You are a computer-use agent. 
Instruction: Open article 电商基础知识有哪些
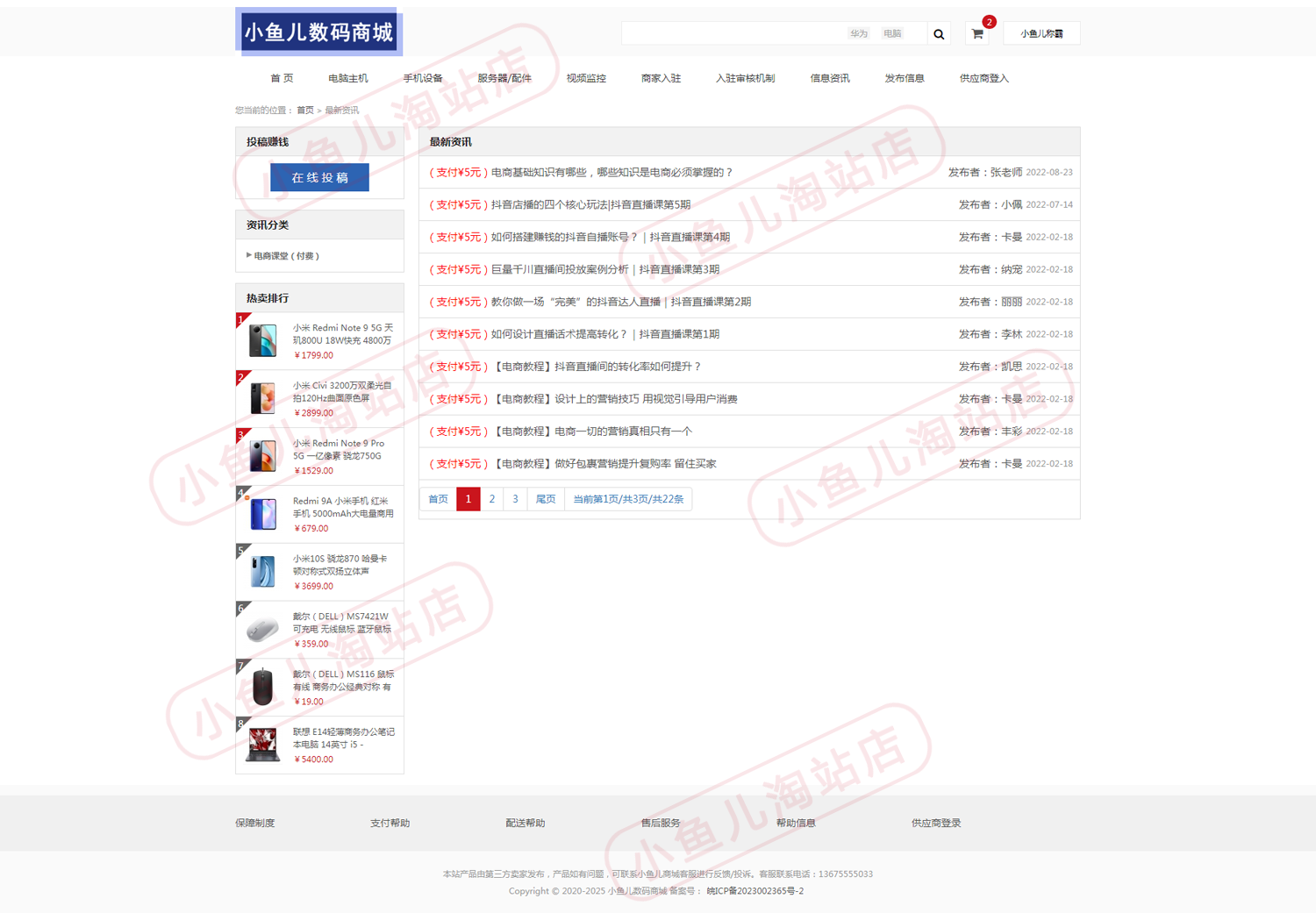pos(612,173)
